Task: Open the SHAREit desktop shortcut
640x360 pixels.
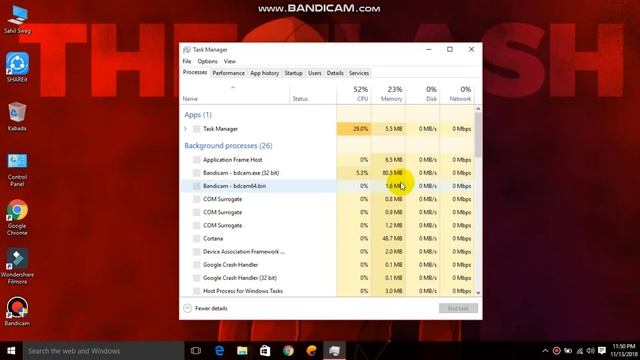Action: pos(17,67)
